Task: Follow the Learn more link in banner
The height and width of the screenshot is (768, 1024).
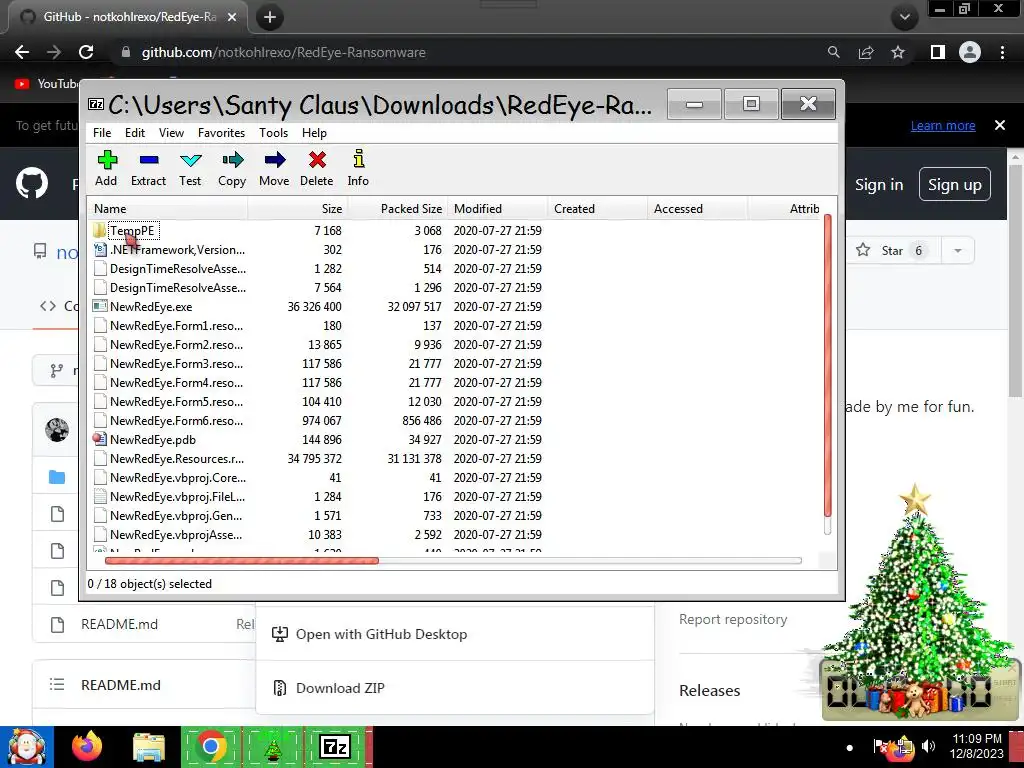Action: coord(943,125)
